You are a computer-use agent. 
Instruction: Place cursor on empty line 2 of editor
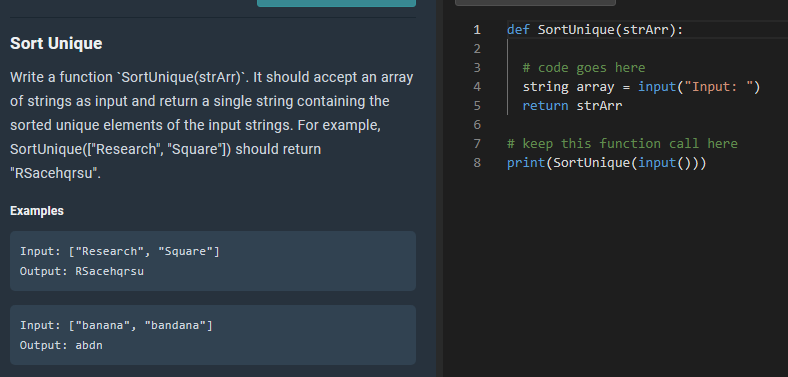coord(643,49)
